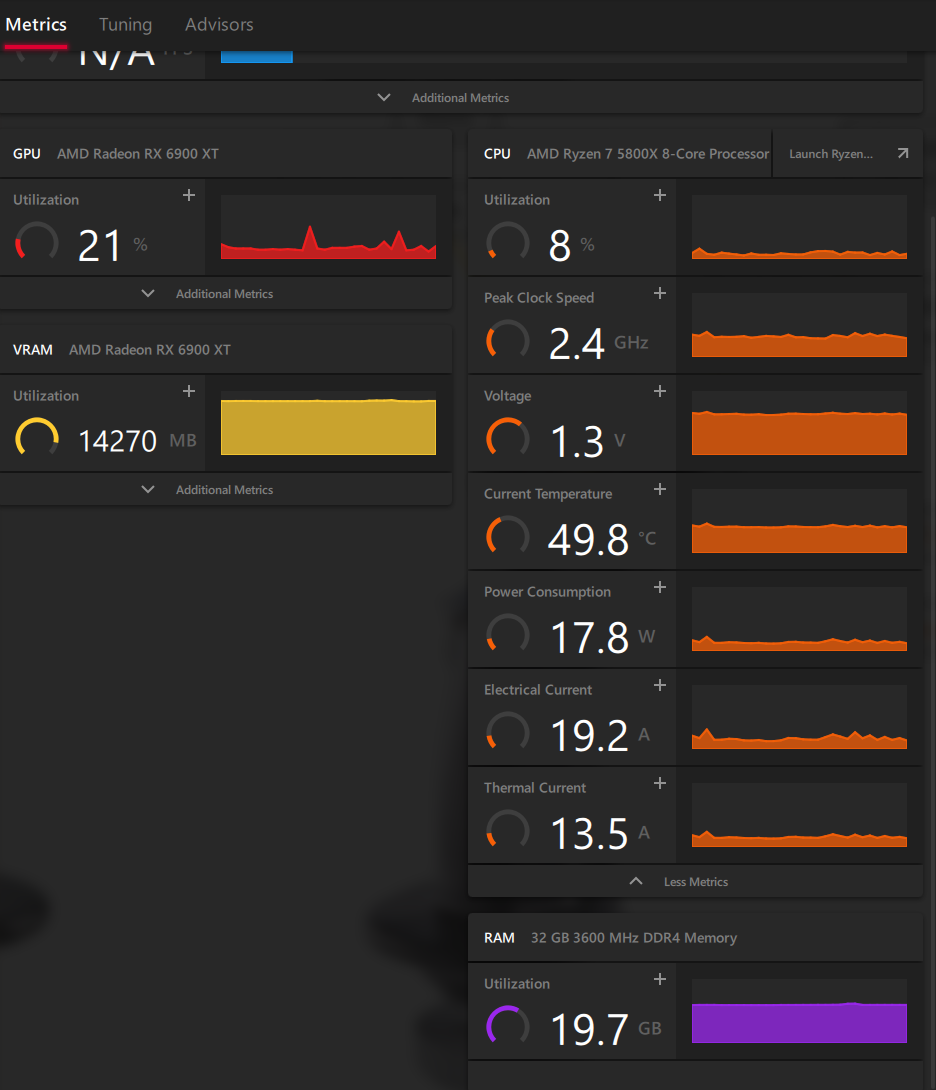Select the Metrics tab

(x=36, y=24)
